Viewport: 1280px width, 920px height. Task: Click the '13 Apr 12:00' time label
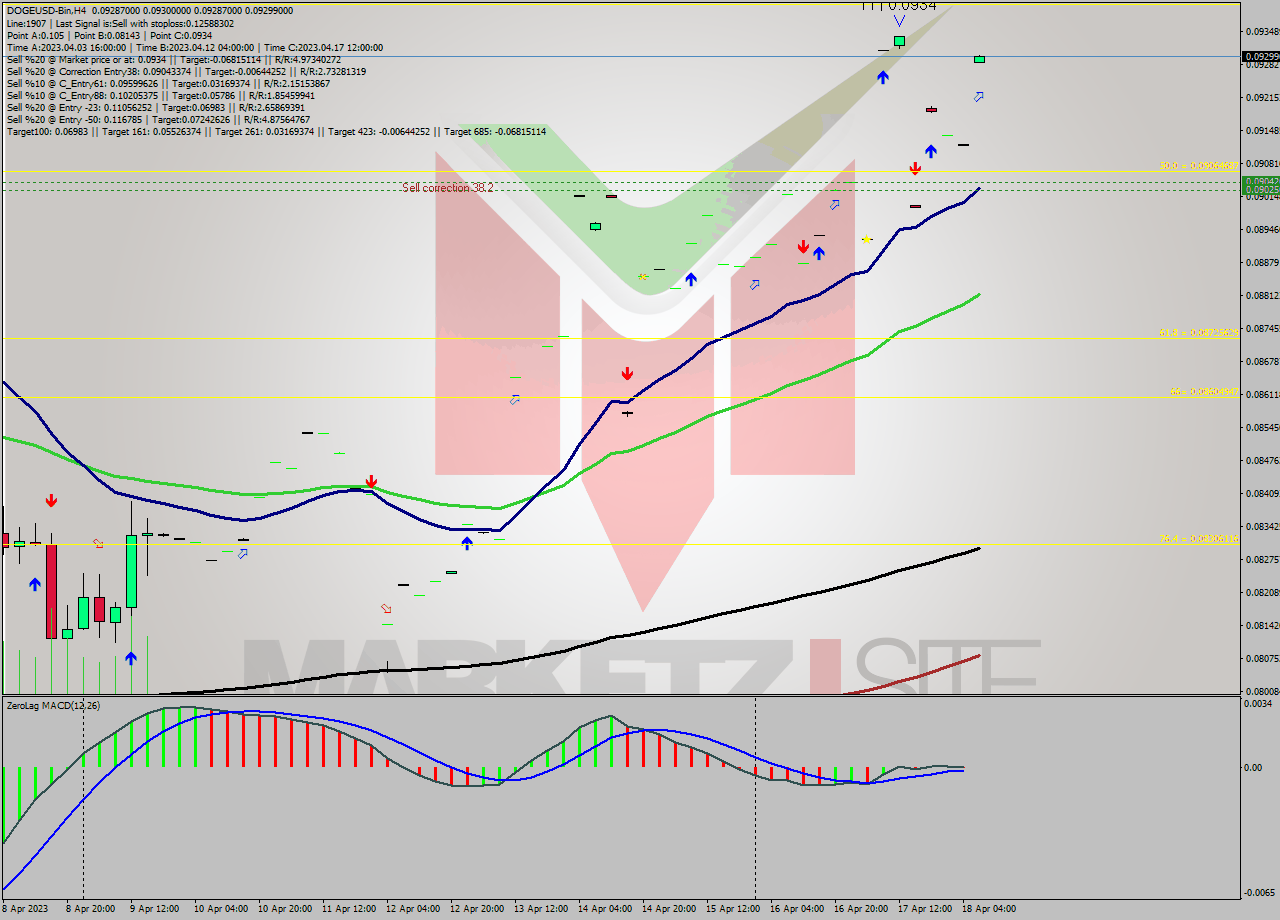click(x=541, y=909)
